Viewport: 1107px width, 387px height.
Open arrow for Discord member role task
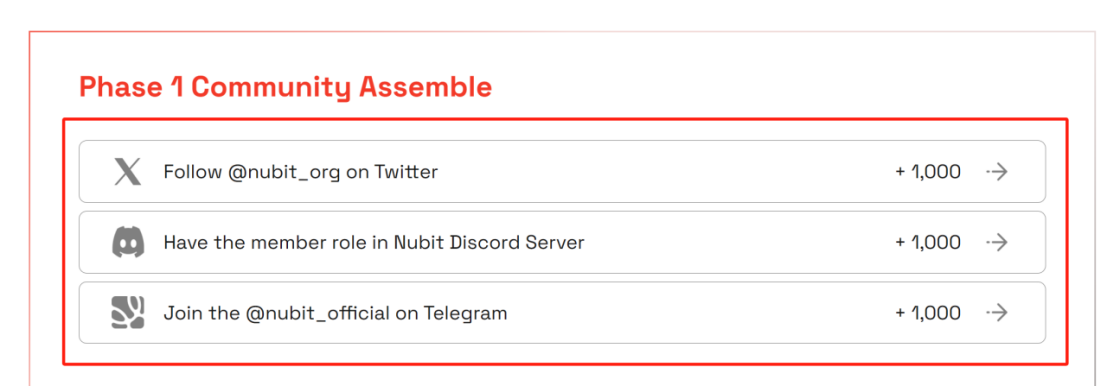click(x=996, y=242)
